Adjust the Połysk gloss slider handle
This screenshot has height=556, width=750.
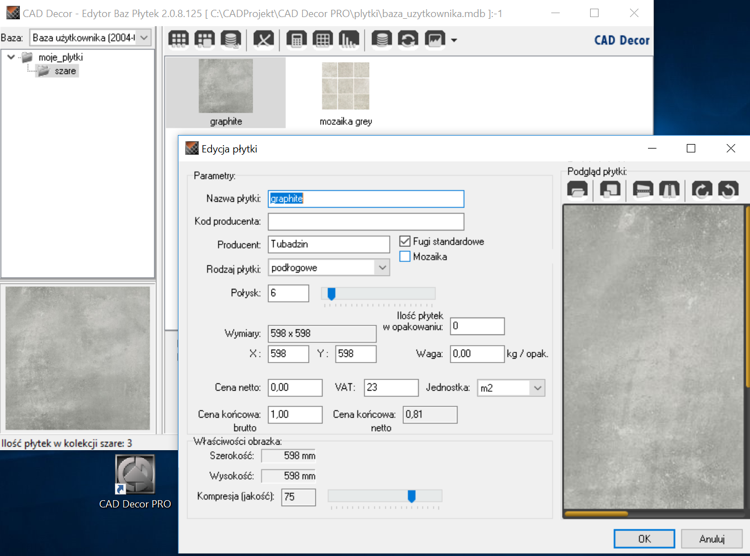pos(331,293)
